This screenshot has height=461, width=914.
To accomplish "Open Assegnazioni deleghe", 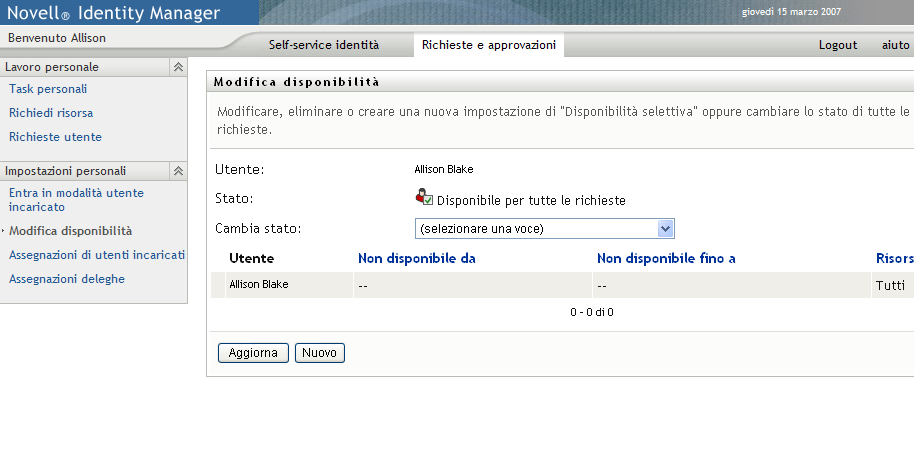I will pyautogui.click(x=66, y=279).
